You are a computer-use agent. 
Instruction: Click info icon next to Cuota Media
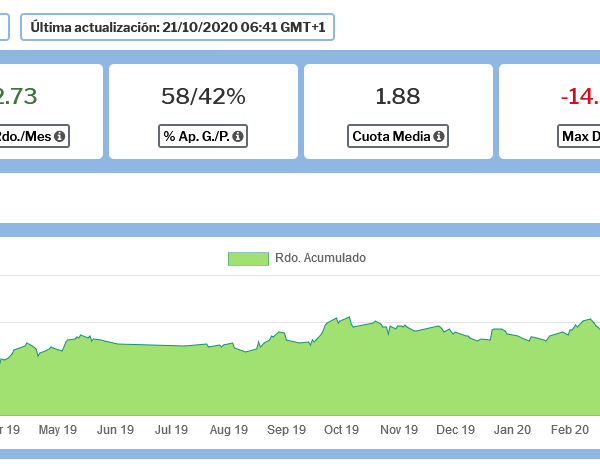tap(439, 136)
